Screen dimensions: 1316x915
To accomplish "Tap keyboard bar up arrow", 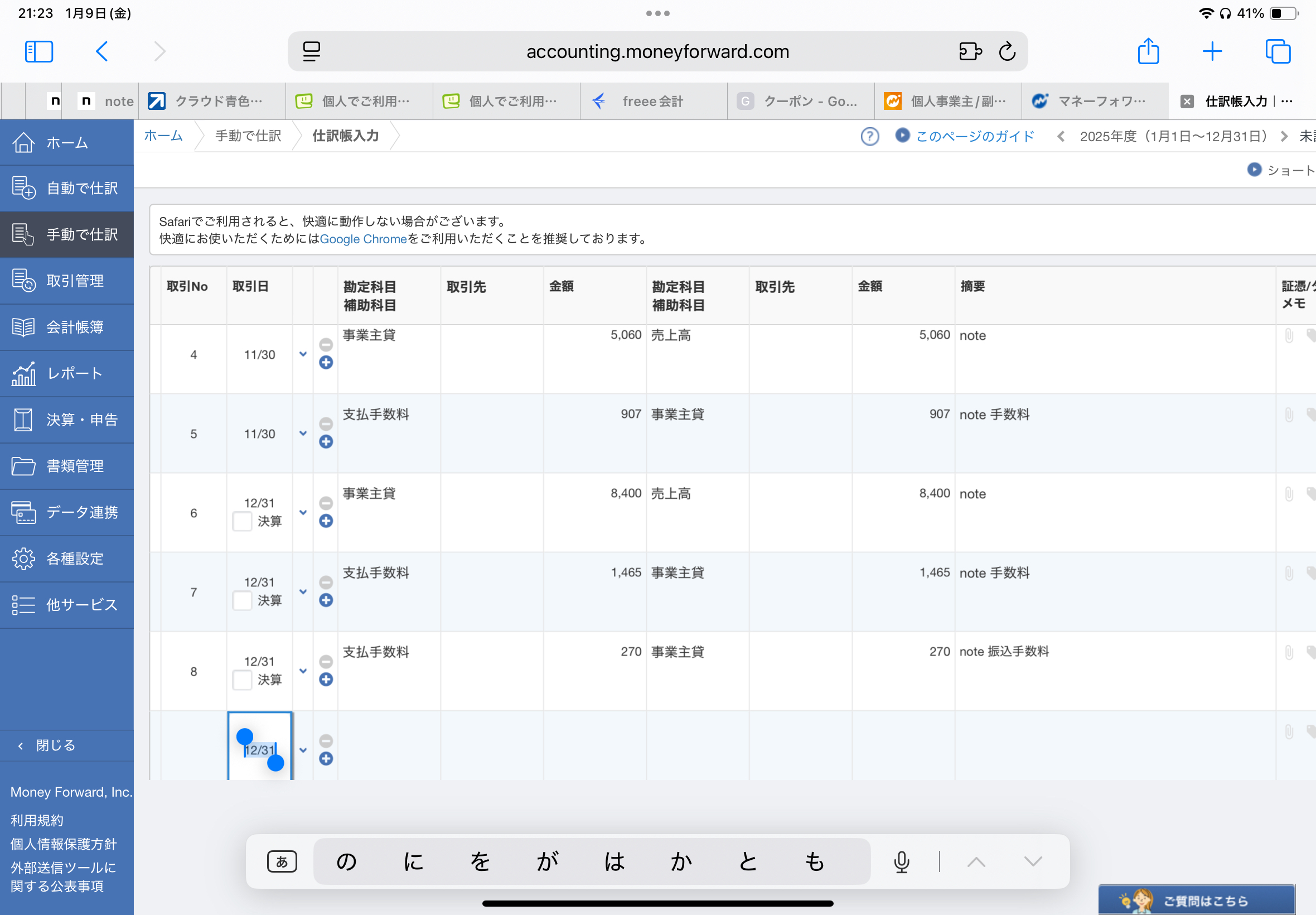I will (976, 861).
